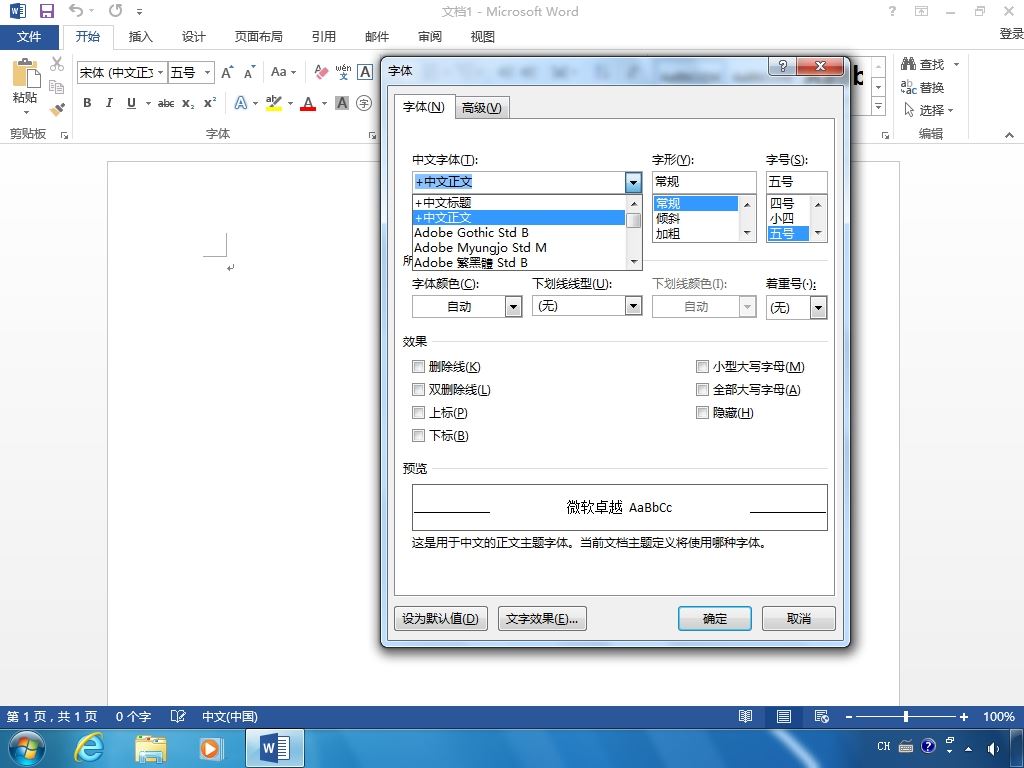1024x768 pixels.
Task: Open the 插入 ribbon tab
Action: click(x=140, y=37)
